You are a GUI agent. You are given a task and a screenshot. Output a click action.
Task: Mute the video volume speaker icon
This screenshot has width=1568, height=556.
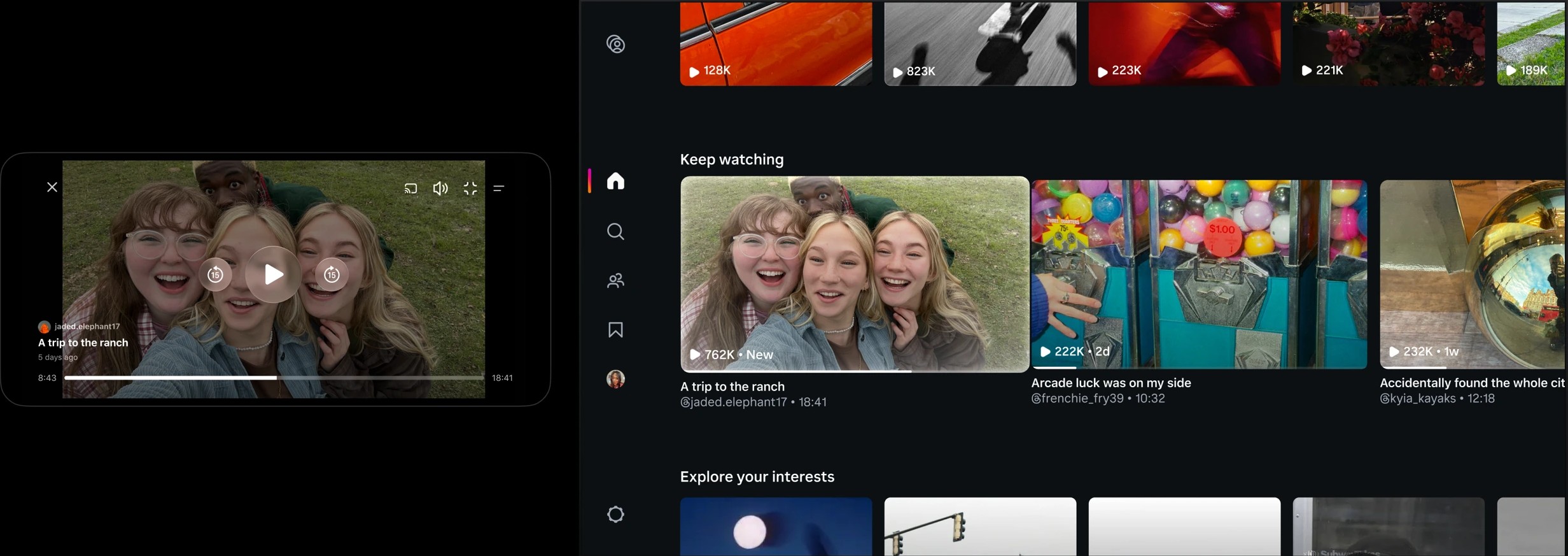coord(440,188)
